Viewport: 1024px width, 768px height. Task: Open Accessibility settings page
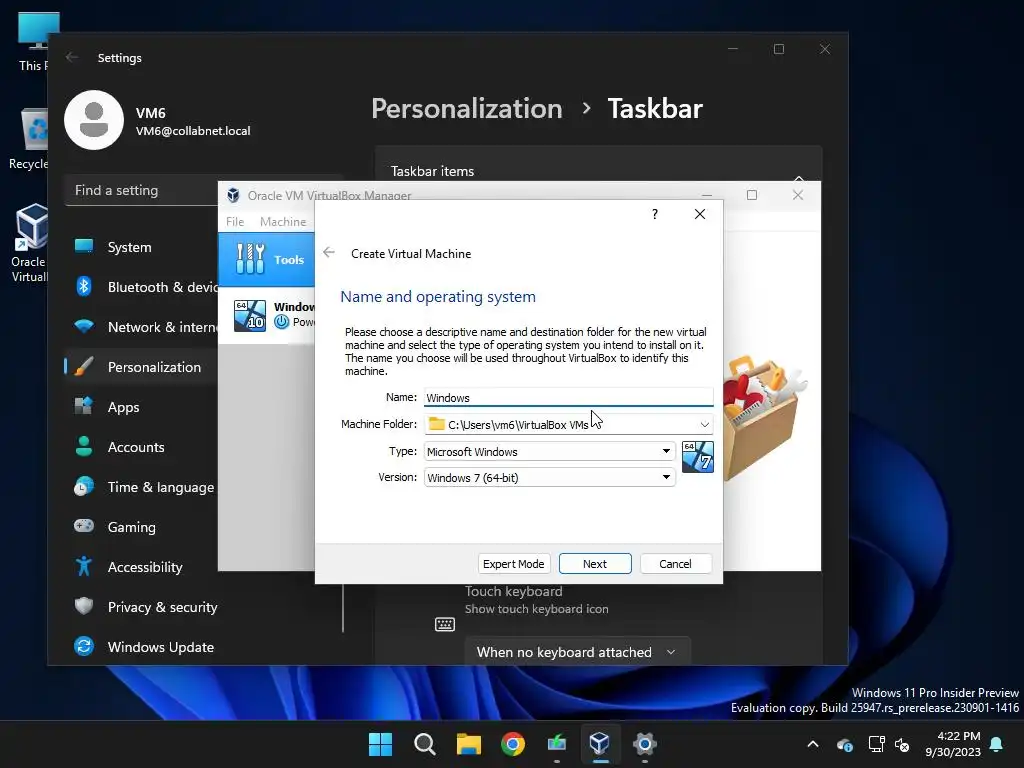[142, 567]
